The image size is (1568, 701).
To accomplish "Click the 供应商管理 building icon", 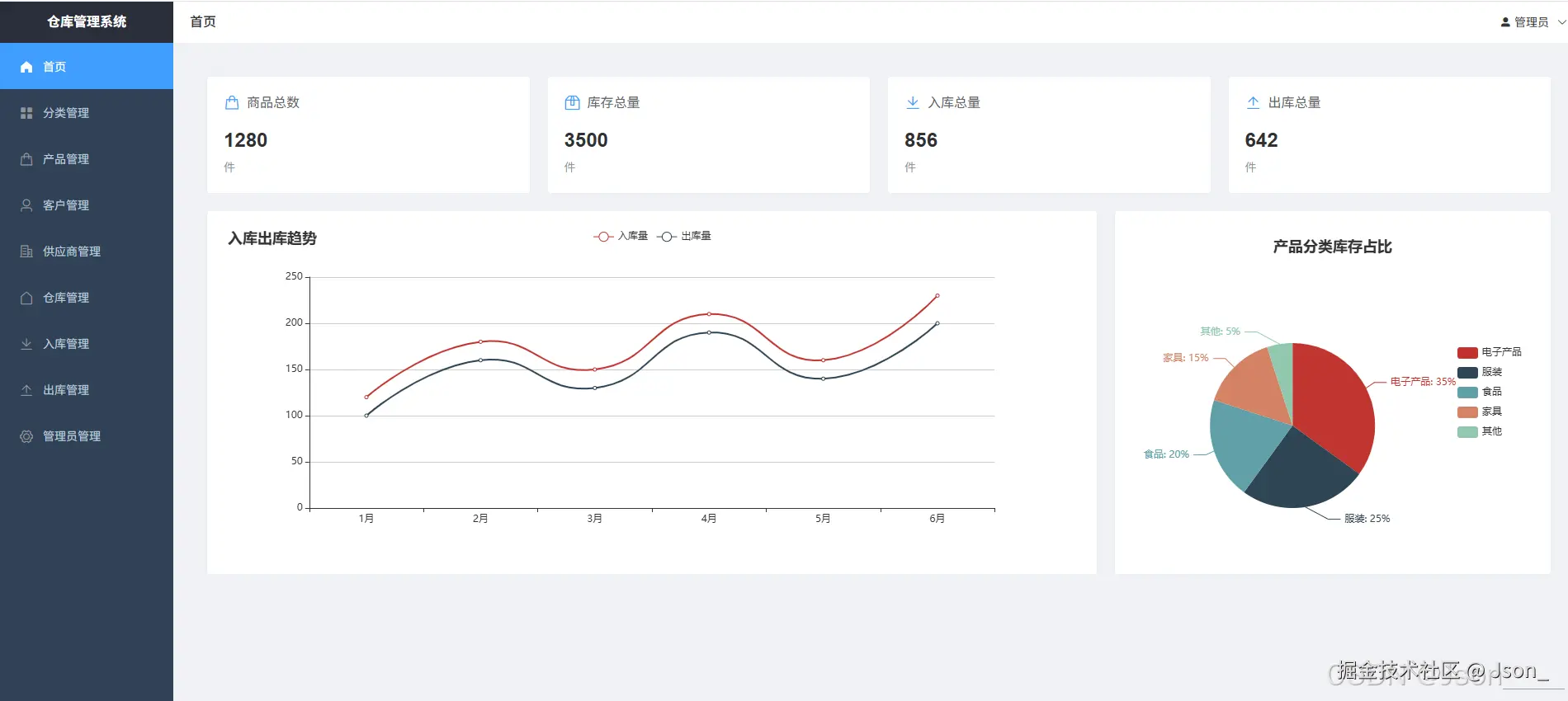I will coord(26,252).
